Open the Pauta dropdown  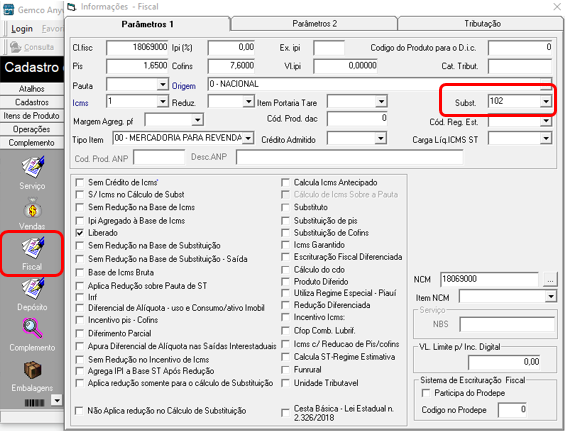coord(162,84)
